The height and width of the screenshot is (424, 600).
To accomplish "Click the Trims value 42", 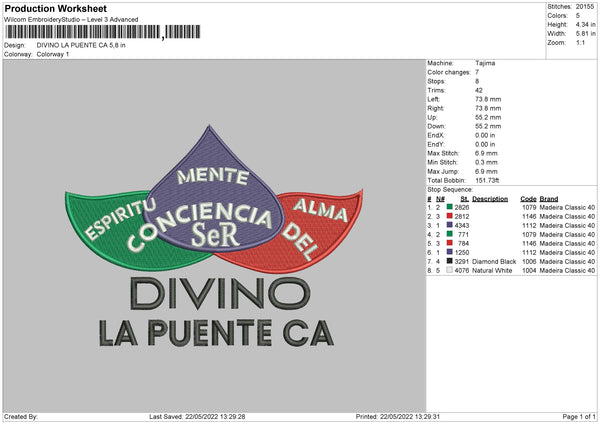I will tap(479, 90).
